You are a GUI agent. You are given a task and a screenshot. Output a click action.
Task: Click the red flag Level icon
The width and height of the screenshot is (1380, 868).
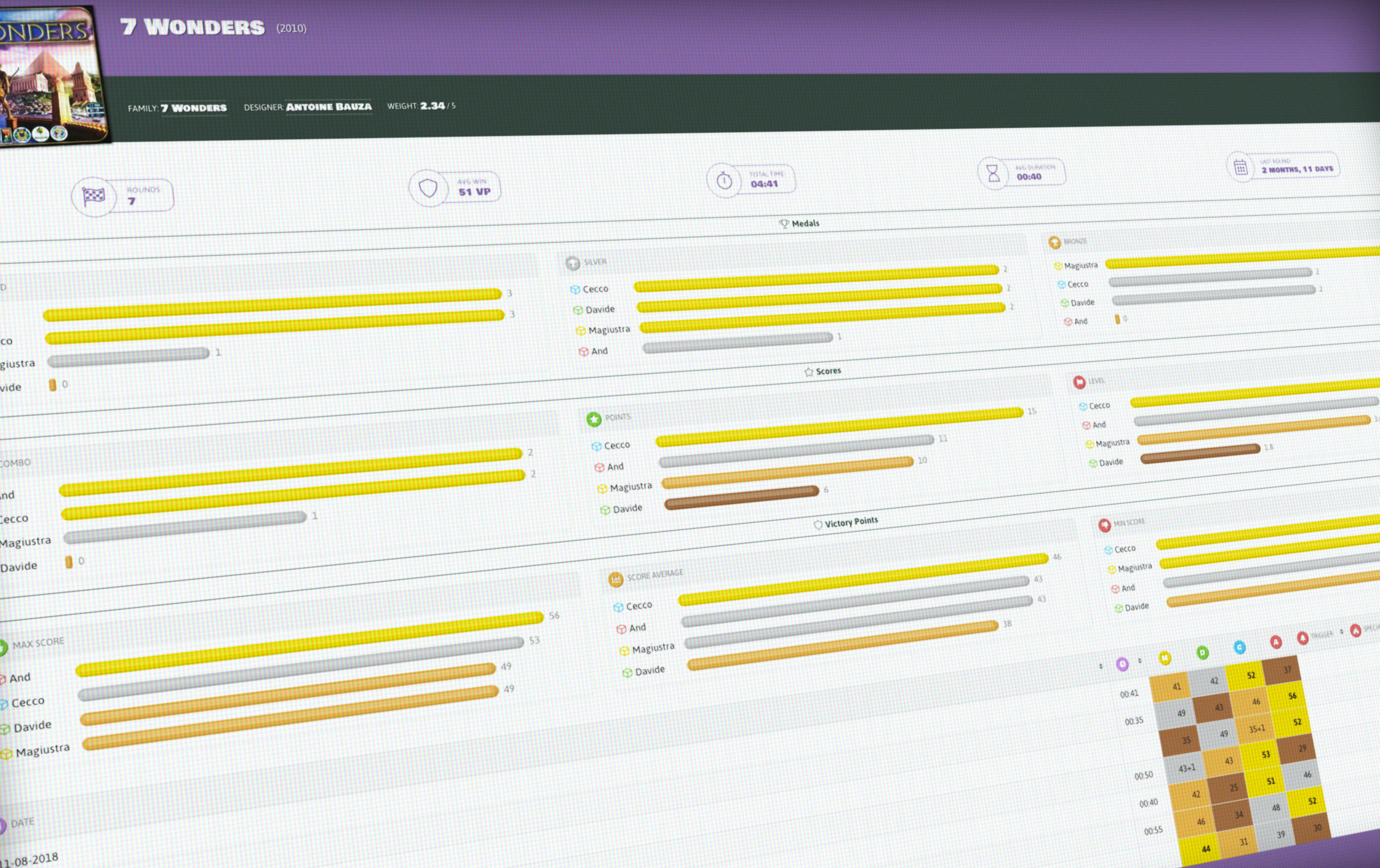pyautogui.click(x=1079, y=382)
